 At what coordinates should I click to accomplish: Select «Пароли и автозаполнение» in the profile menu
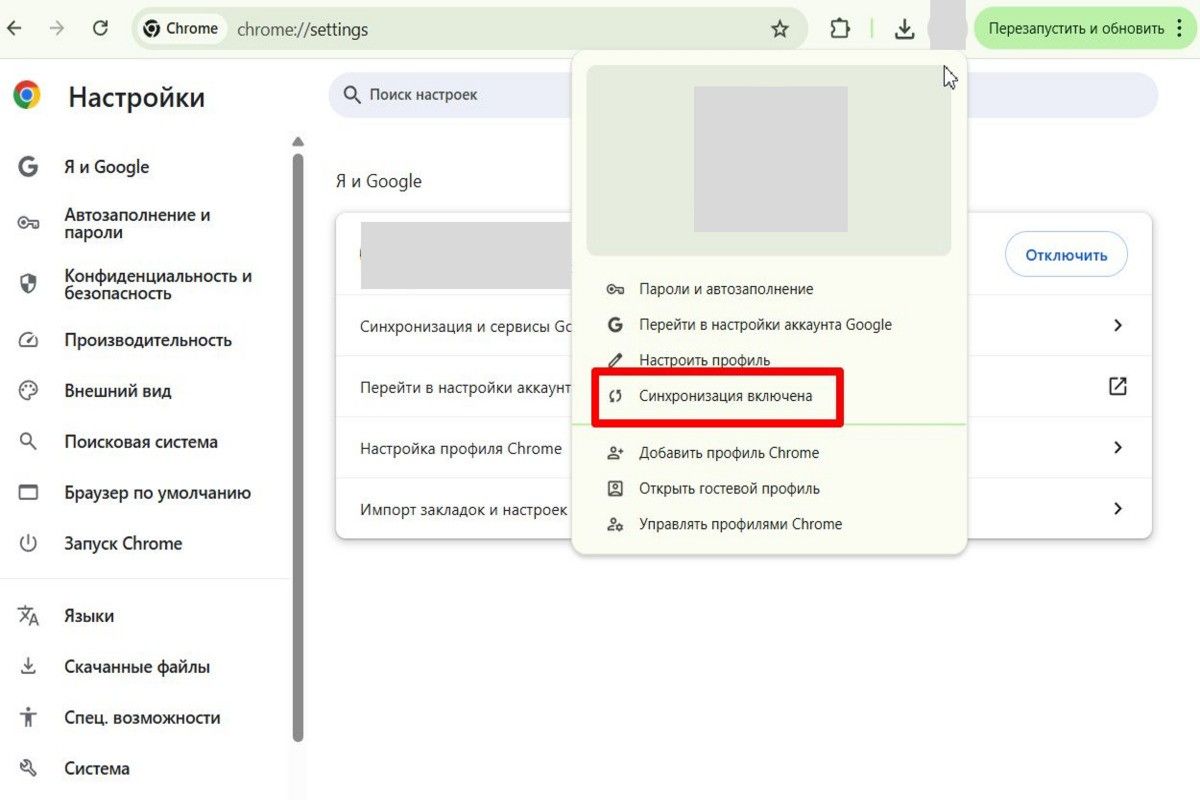726,288
